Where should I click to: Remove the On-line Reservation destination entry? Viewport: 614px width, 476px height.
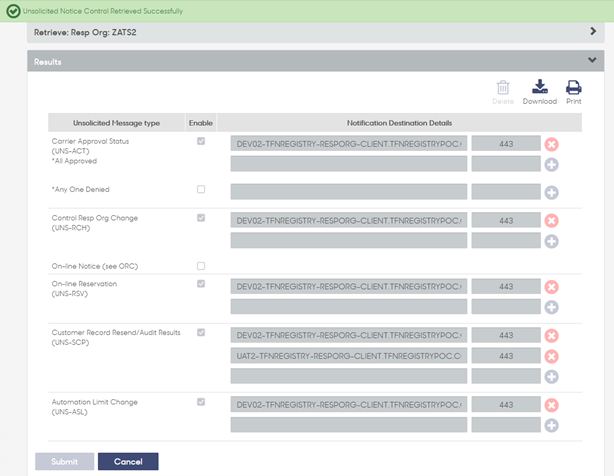point(551,287)
